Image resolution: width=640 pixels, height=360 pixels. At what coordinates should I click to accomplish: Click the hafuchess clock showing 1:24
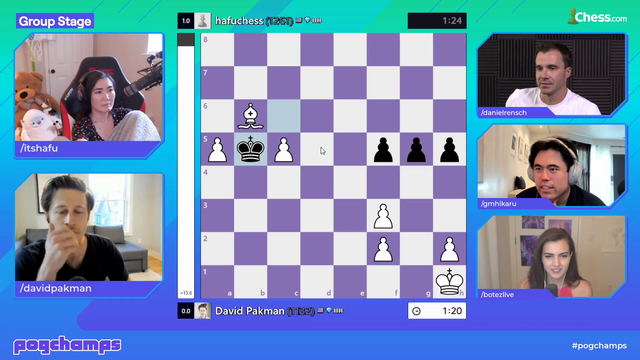(437, 21)
